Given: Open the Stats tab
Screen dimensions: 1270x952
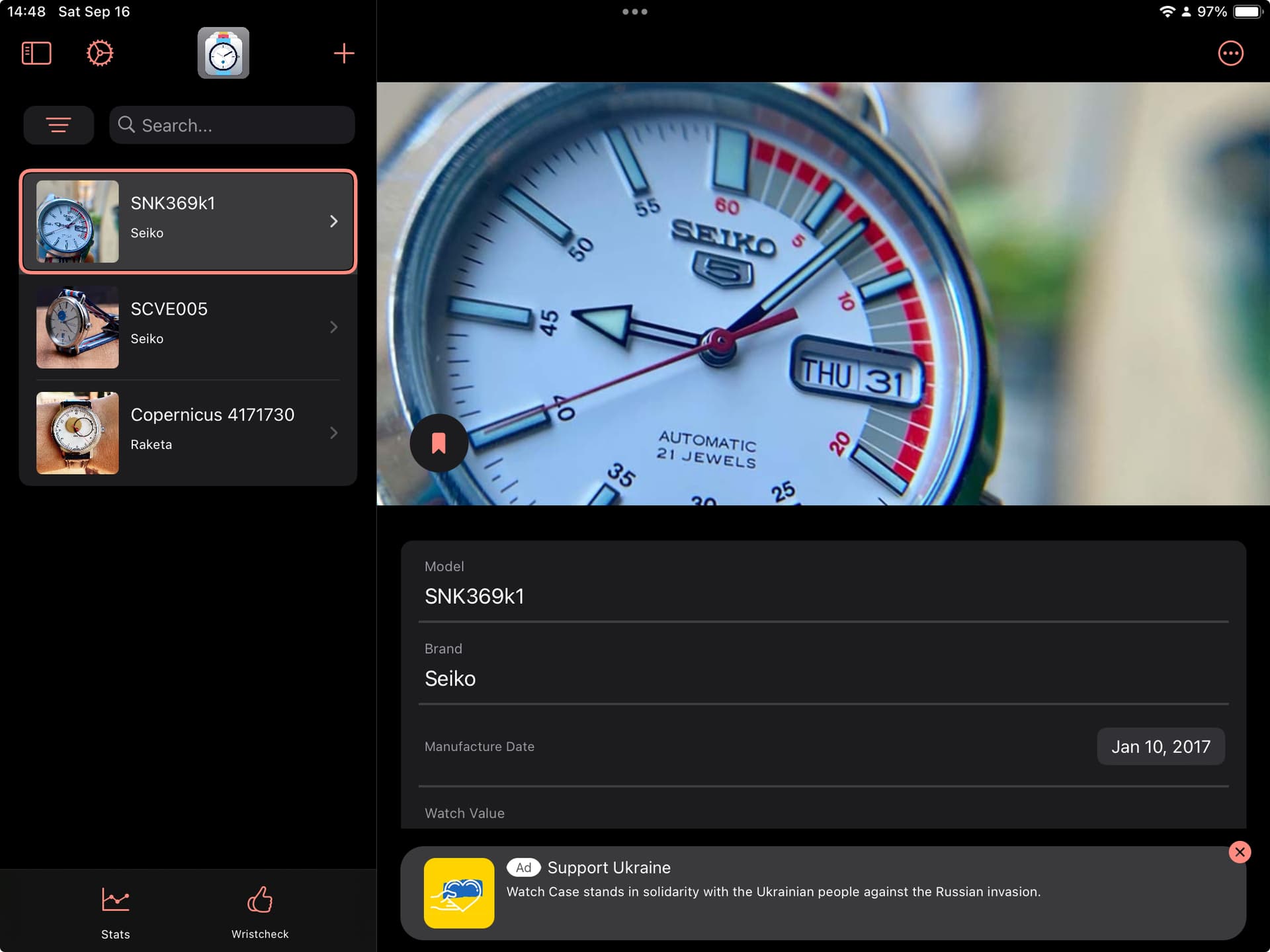Looking at the screenshot, I should (116, 912).
